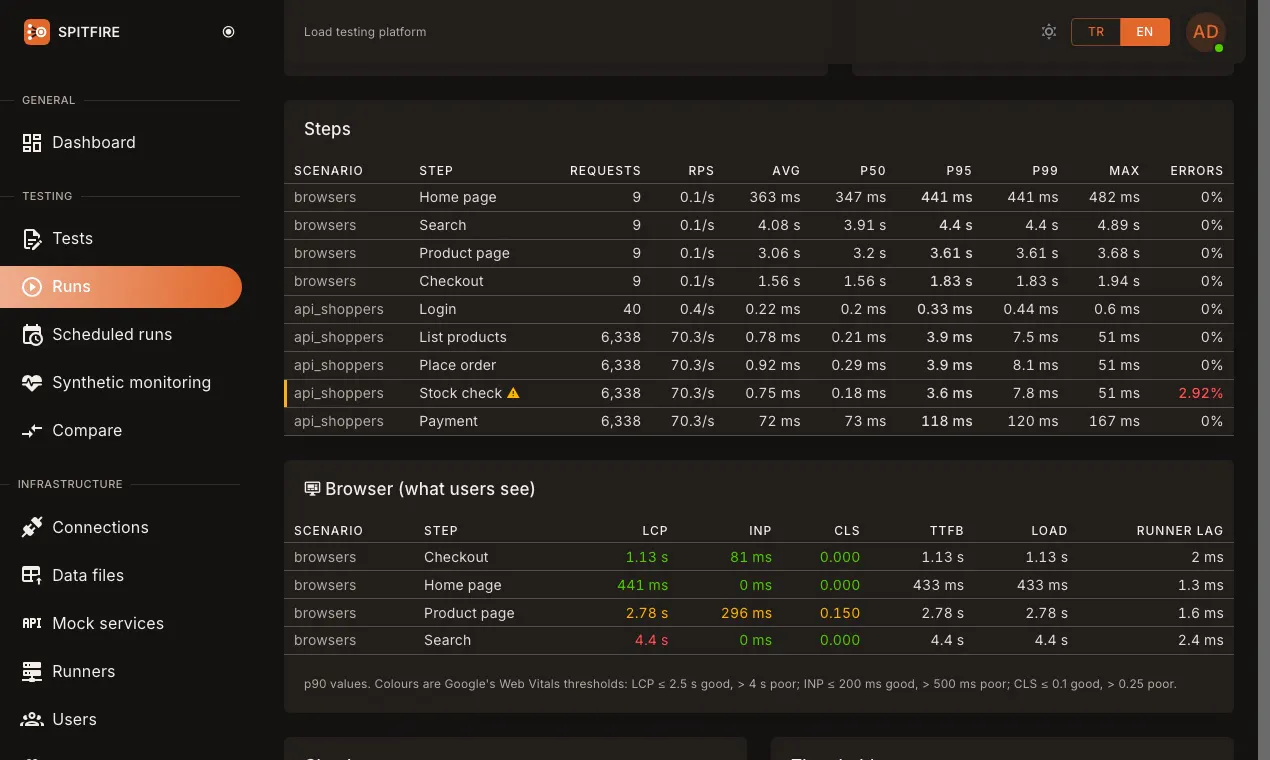1270x760 pixels.
Task: Toggle the sidebar pin circle button
Action: click(228, 32)
